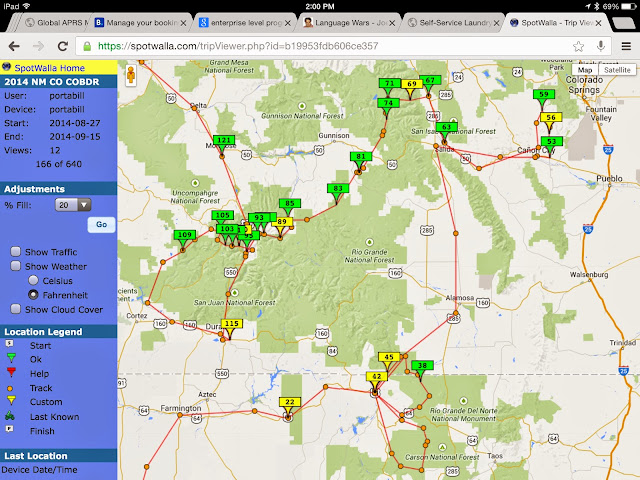Select yellow map marker 45
The image size is (640, 480).
click(x=389, y=357)
